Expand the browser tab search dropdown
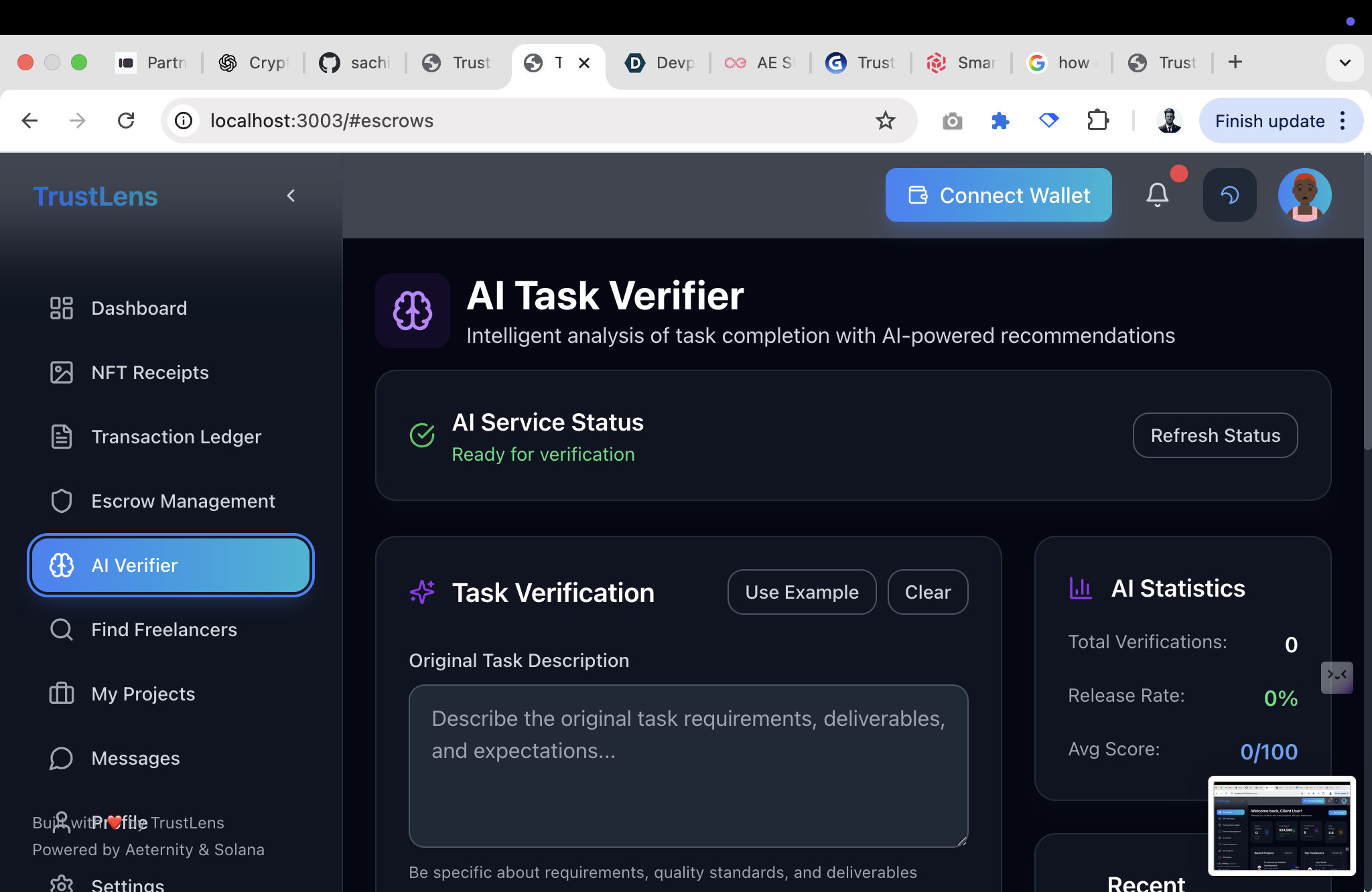 click(1345, 63)
